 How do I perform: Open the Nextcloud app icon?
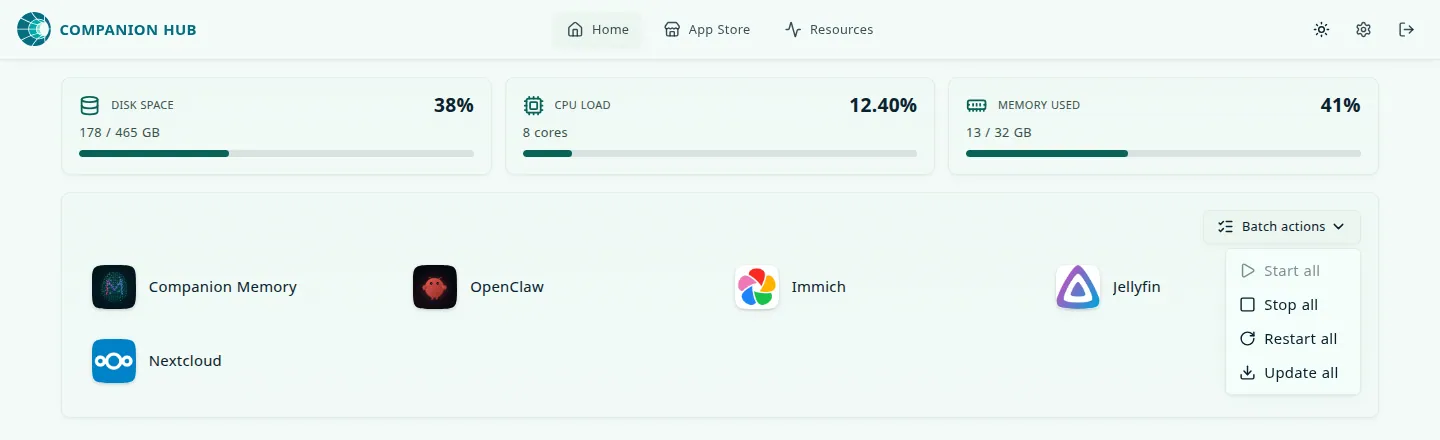(114, 361)
